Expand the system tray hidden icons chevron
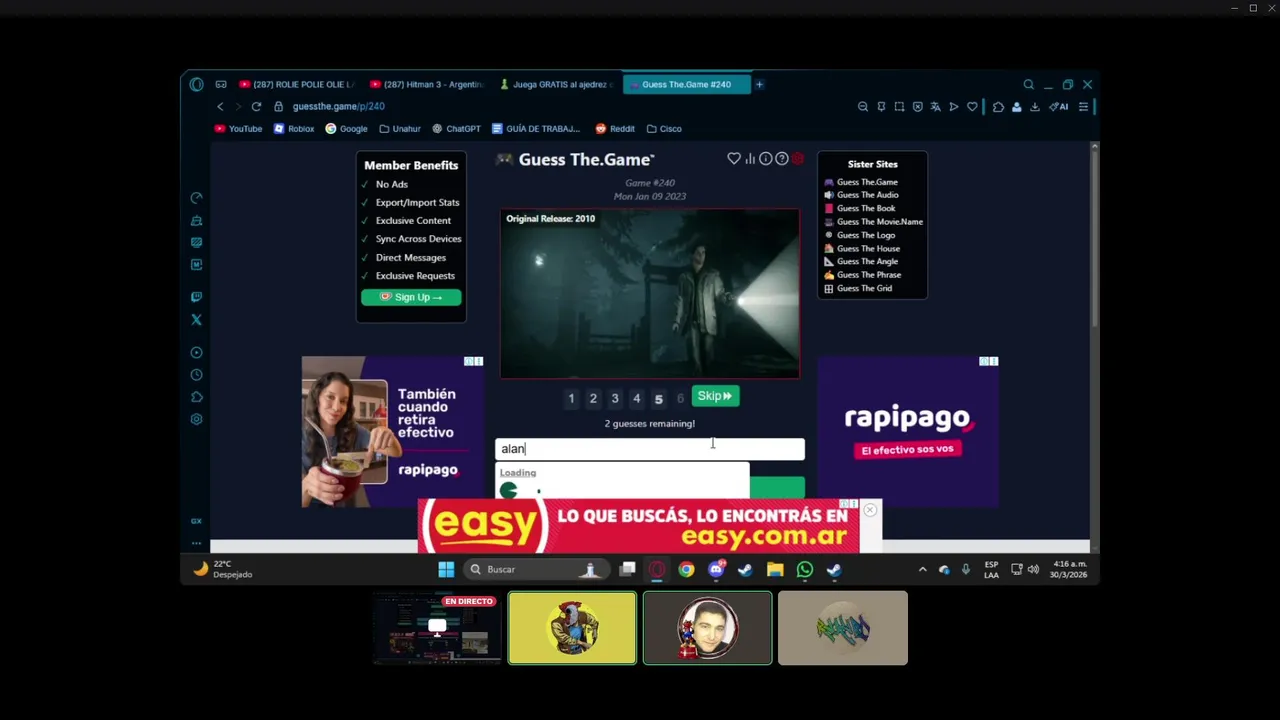This screenshot has width=1280, height=720. pos(922,570)
